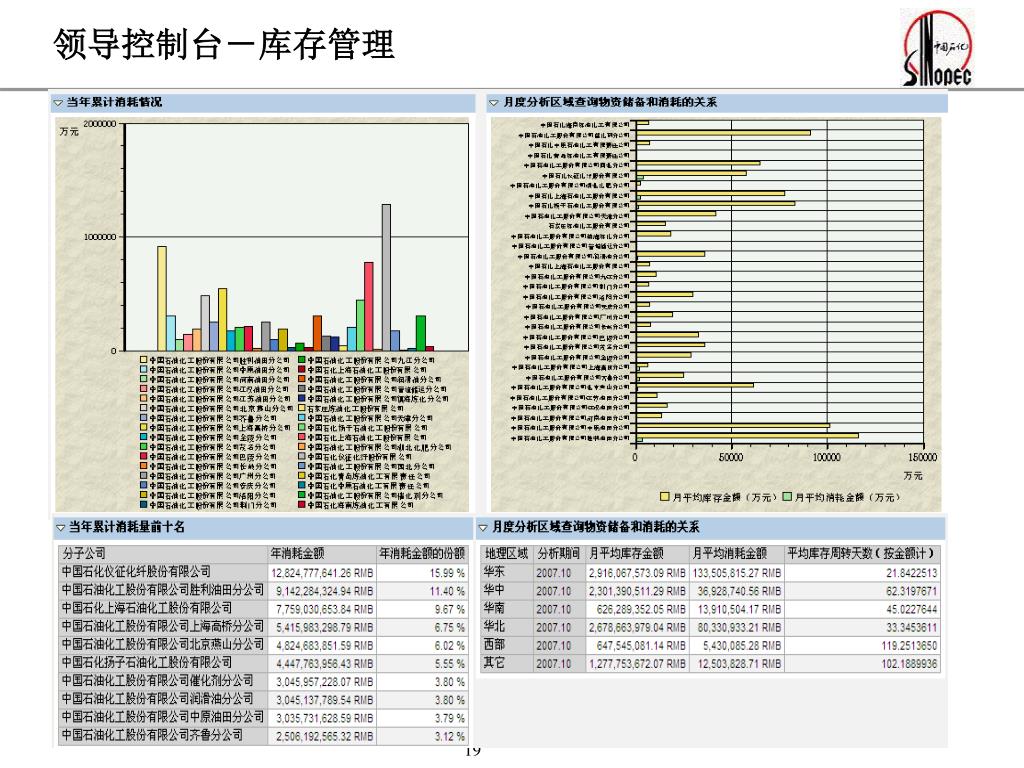Collapse the 当年累计消耗情况 panel arrow
Screen dimensions: 1024x768
click(x=58, y=103)
